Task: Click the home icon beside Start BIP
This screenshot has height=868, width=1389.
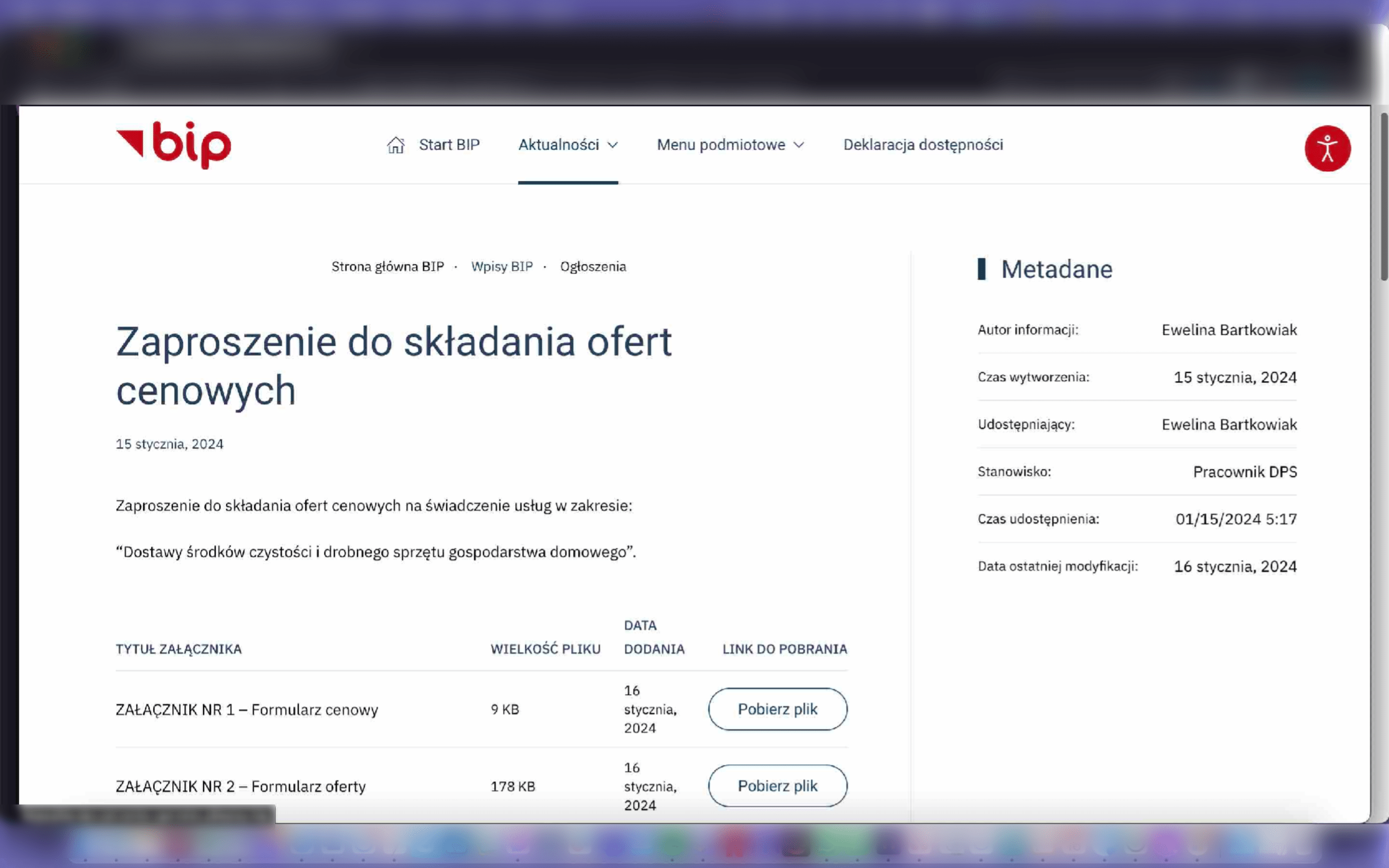Action: (x=395, y=145)
